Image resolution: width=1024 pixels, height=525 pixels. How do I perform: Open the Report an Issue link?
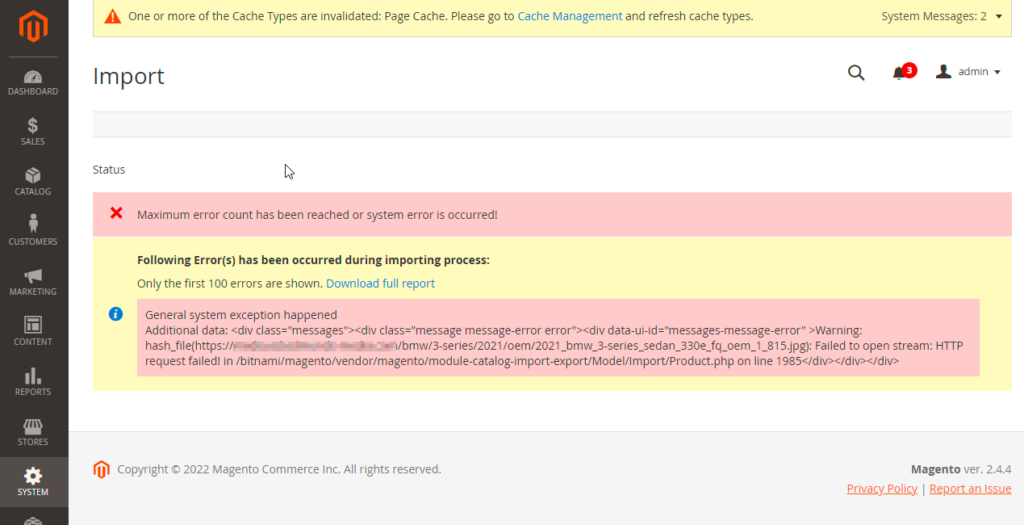click(x=970, y=488)
